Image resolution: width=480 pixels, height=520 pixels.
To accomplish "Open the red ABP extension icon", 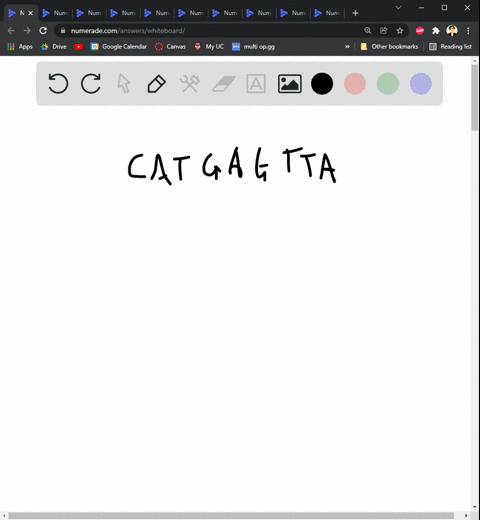I will pos(420,31).
